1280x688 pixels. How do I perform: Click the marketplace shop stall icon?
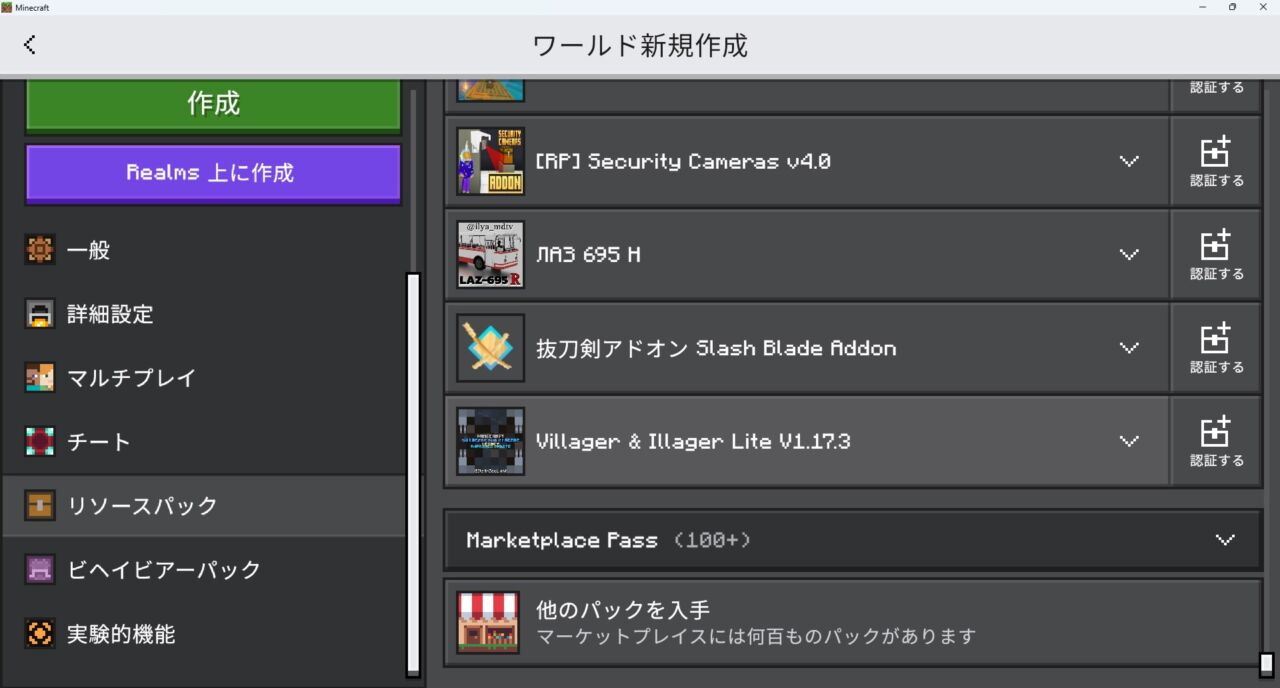(x=488, y=622)
